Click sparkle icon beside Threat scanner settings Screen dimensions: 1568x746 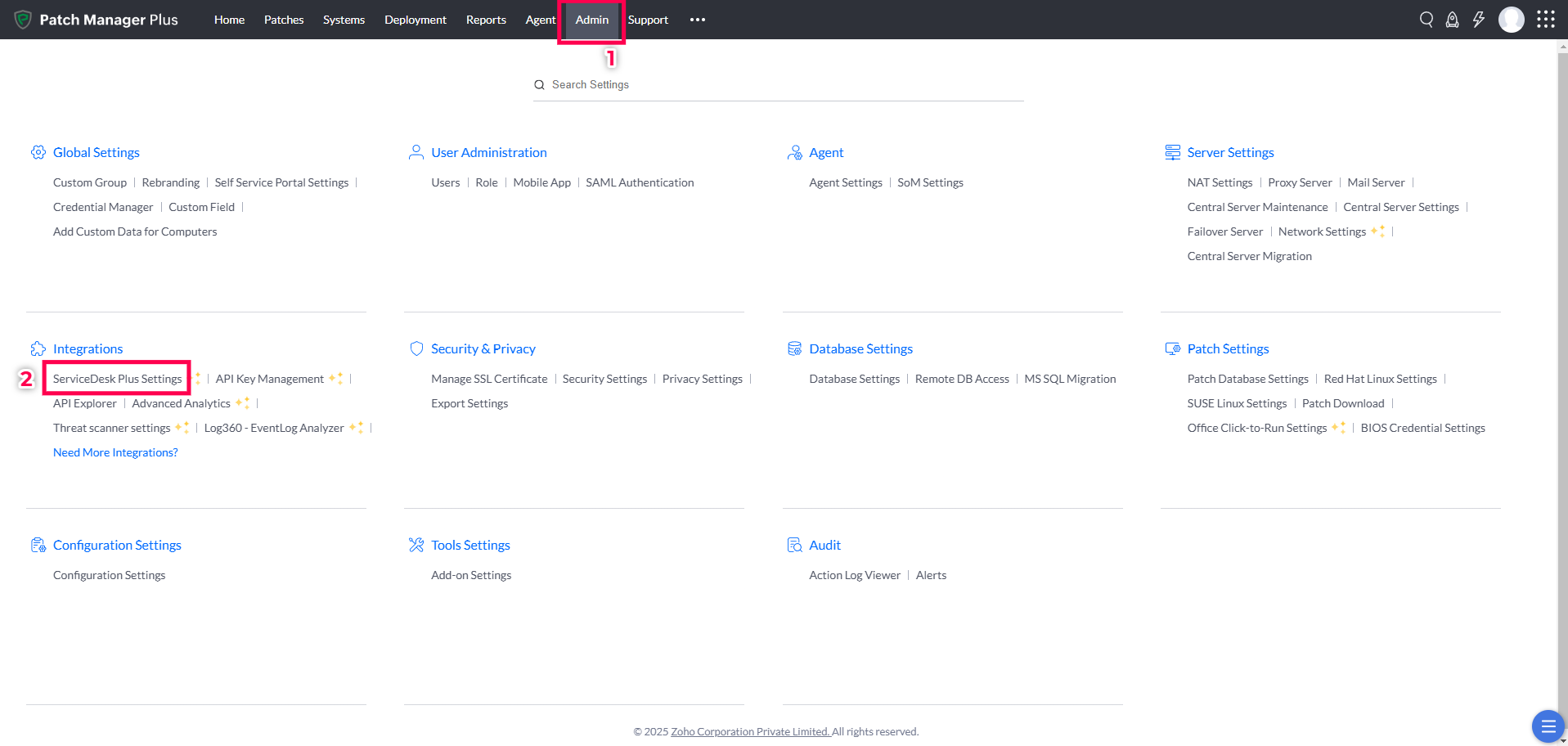(x=182, y=427)
